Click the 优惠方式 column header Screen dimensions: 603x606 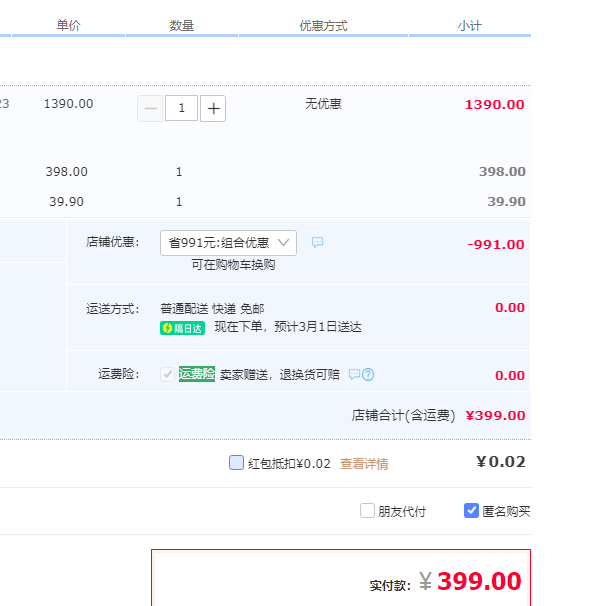[323, 25]
